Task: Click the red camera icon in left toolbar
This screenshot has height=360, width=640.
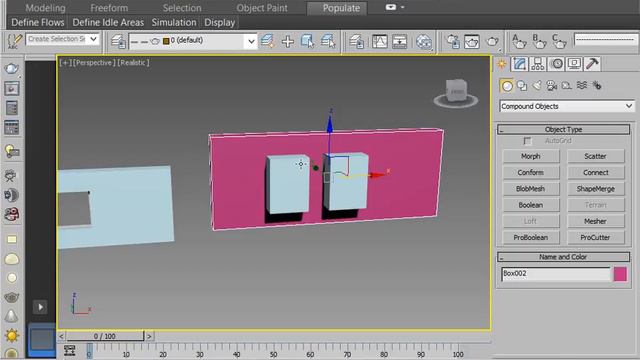Action: pos(11,214)
